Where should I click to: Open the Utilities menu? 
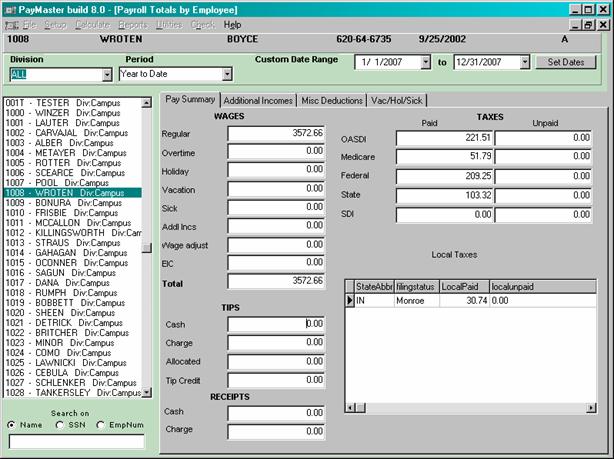169,25
